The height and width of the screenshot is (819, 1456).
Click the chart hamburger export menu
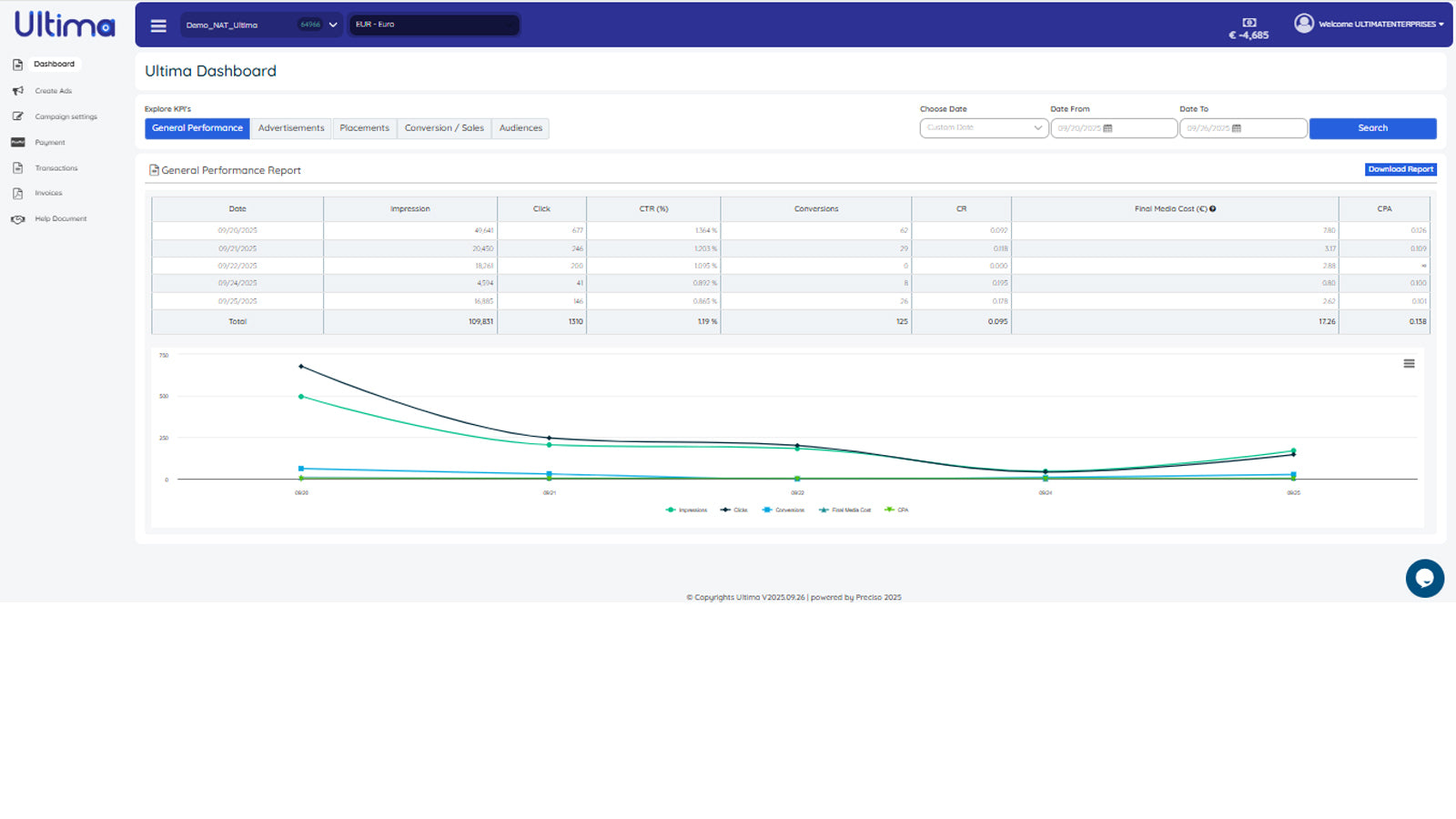coord(1408,362)
